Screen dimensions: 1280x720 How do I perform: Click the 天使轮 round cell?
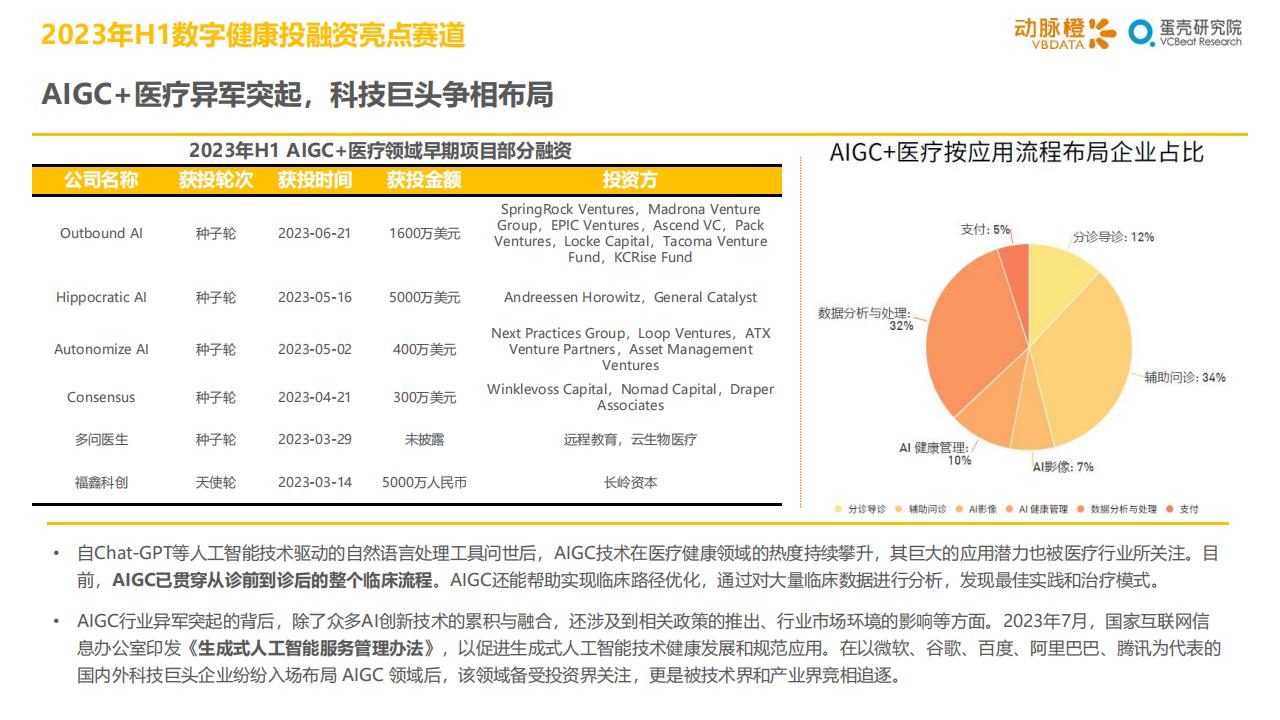(216, 482)
